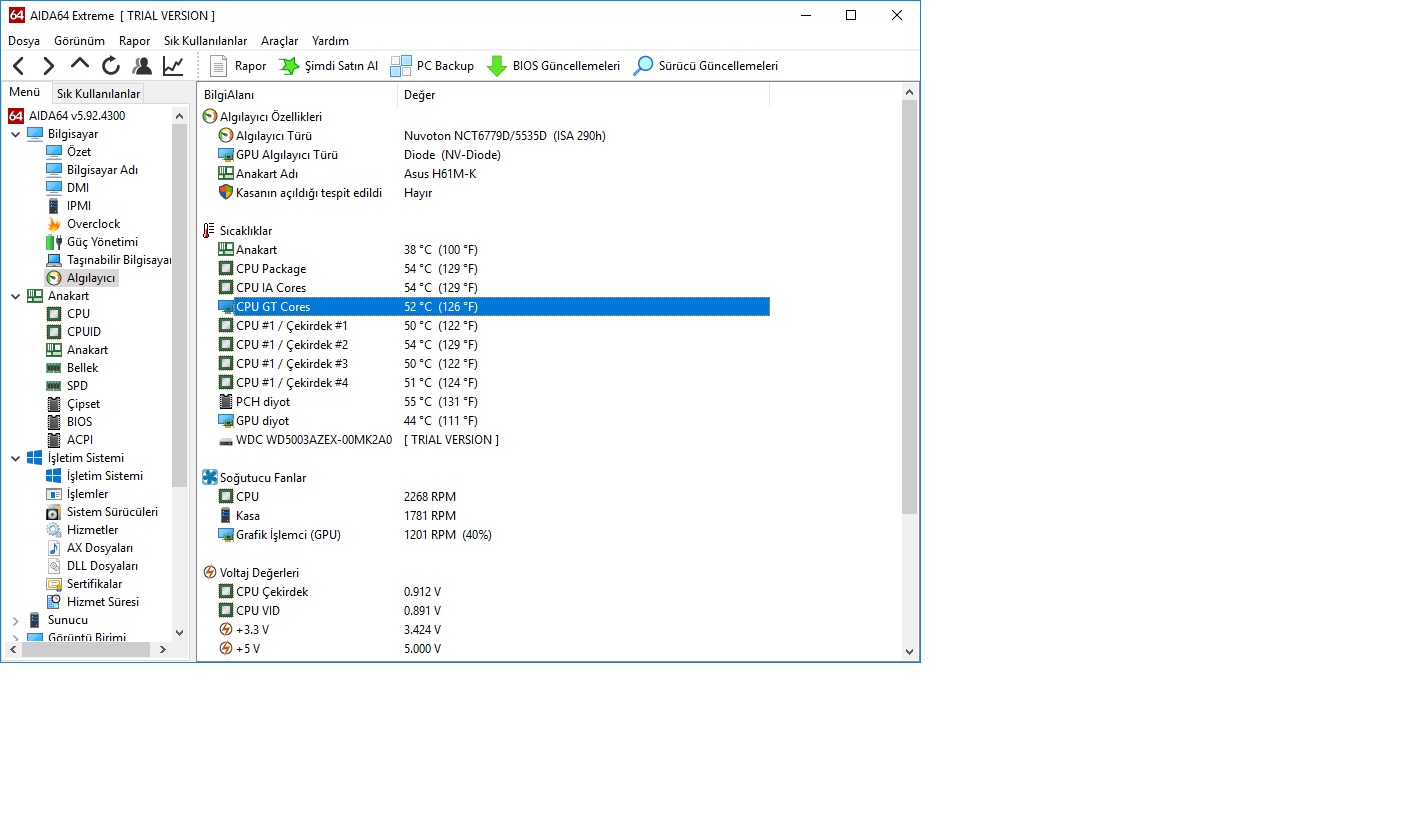Click Şimdi Satın Al star icon
1426x840 pixels.
pyautogui.click(x=288, y=66)
